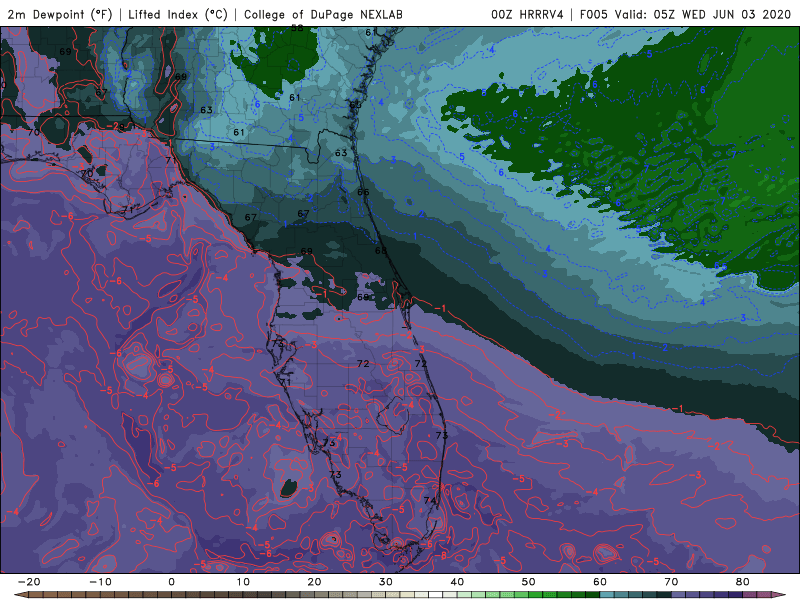Click the '60' color scale label
800x600 pixels.
click(x=600, y=582)
